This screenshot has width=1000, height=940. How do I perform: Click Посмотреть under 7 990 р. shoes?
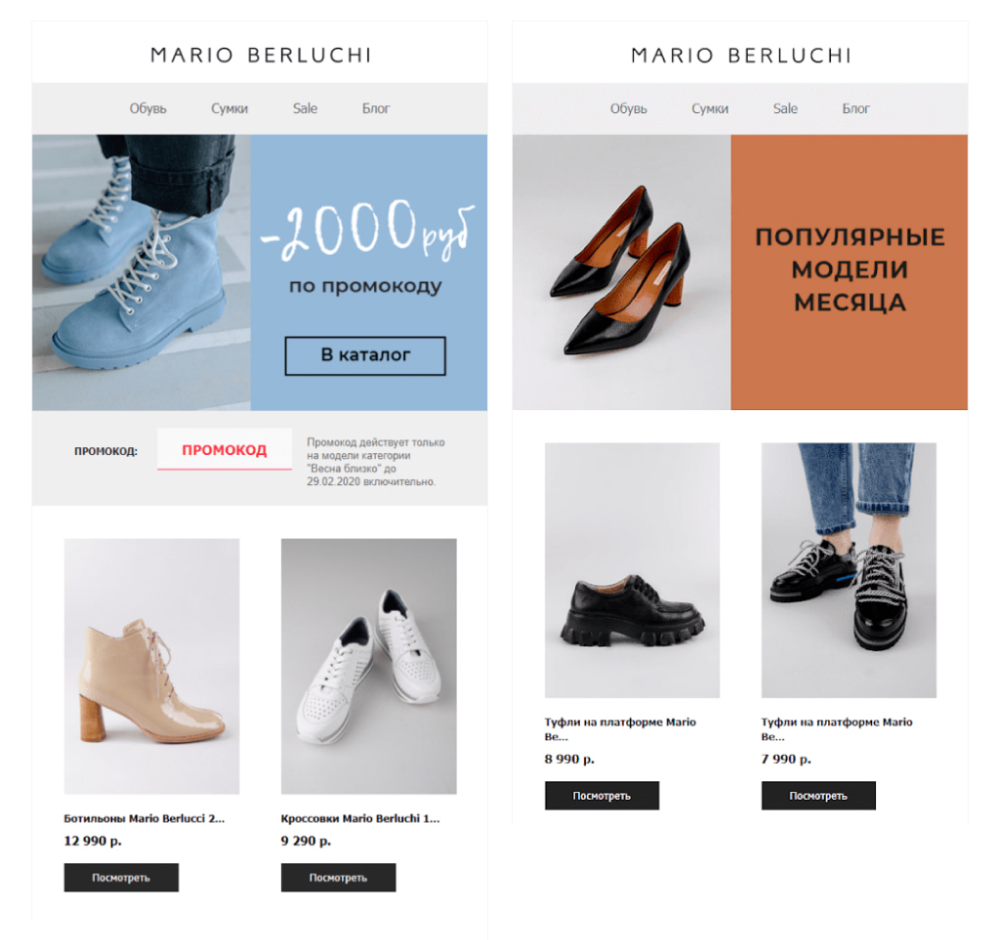(818, 795)
